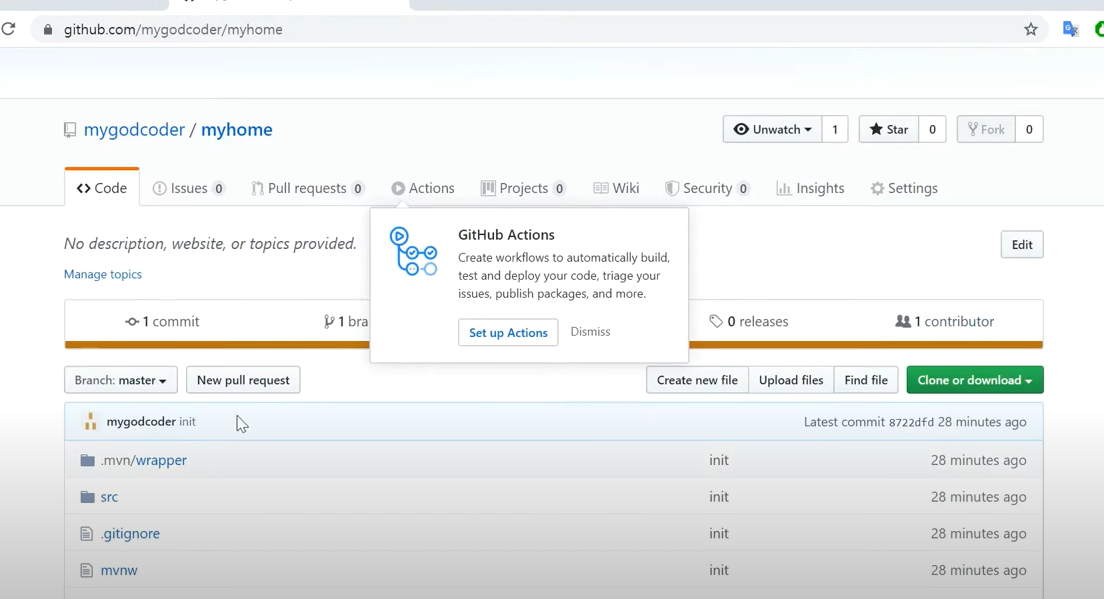Viewport: 1104px width, 599px height.
Task: Click the GitHub Actions popup heading
Action: tap(506, 234)
